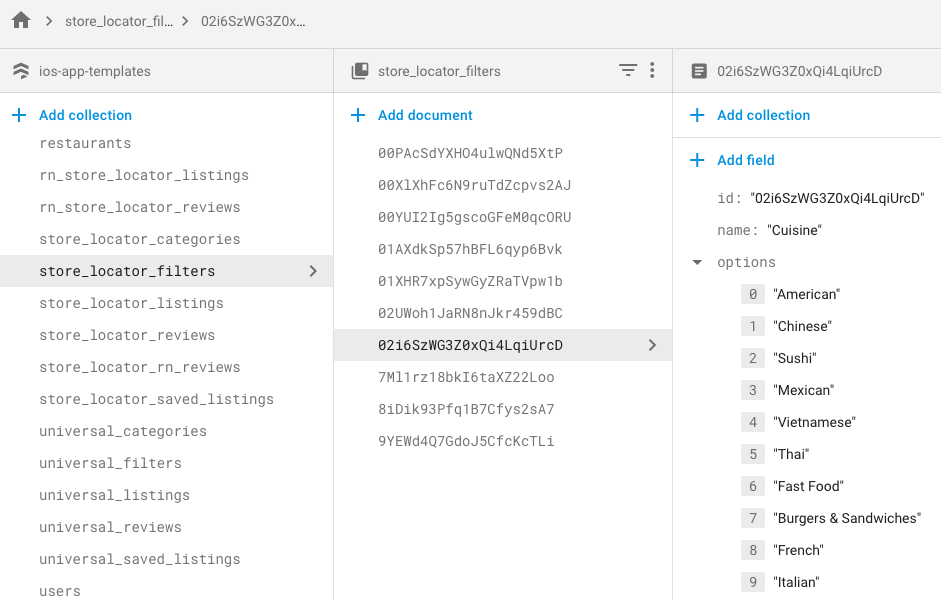Open the filter icon in the documents panel

pos(628,70)
